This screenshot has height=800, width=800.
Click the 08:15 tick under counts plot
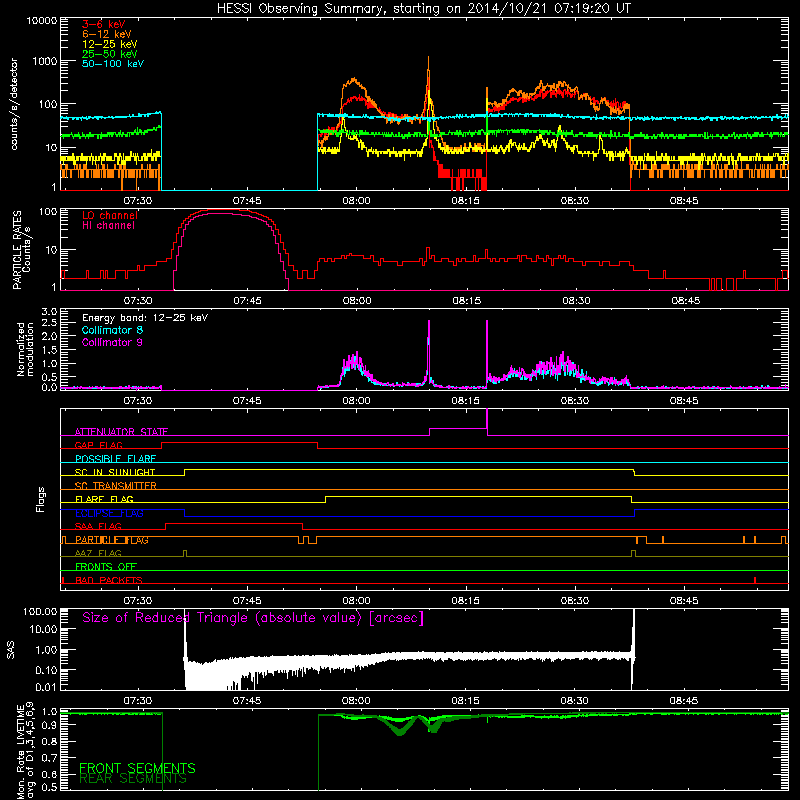tap(465, 201)
